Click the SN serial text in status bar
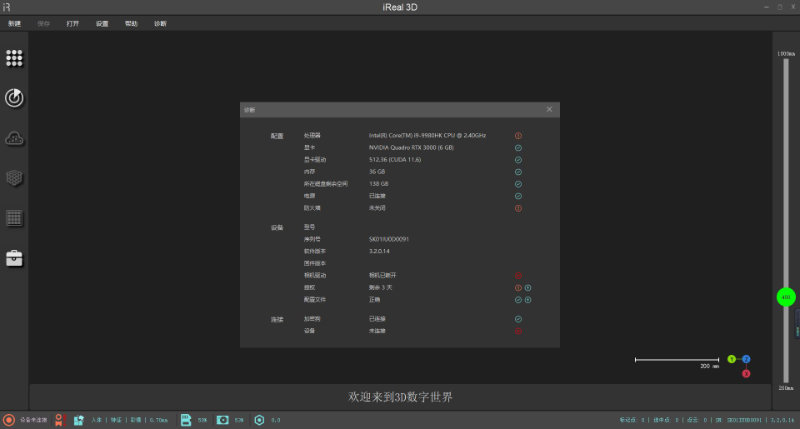Image resolution: width=800 pixels, height=429 pixels. [738, 420]
